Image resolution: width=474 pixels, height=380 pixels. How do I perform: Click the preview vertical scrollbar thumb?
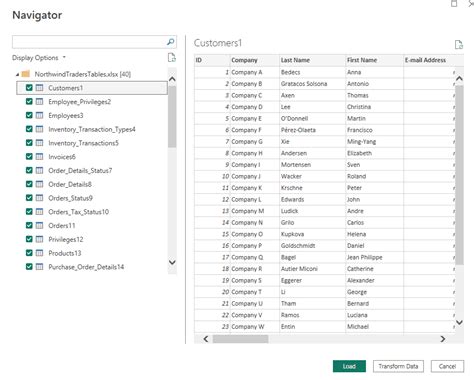click(x=459, y=175)
